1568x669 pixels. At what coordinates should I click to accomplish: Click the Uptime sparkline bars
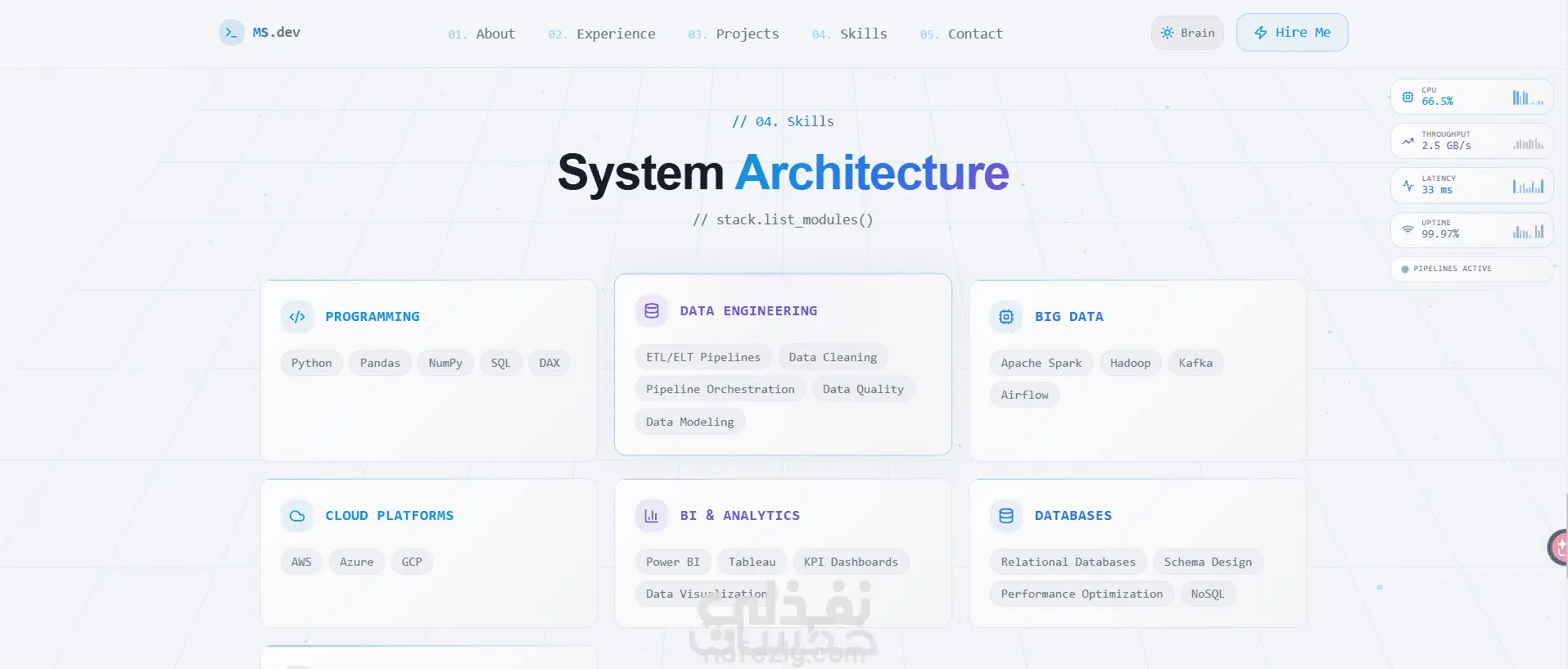point(1528,231)
